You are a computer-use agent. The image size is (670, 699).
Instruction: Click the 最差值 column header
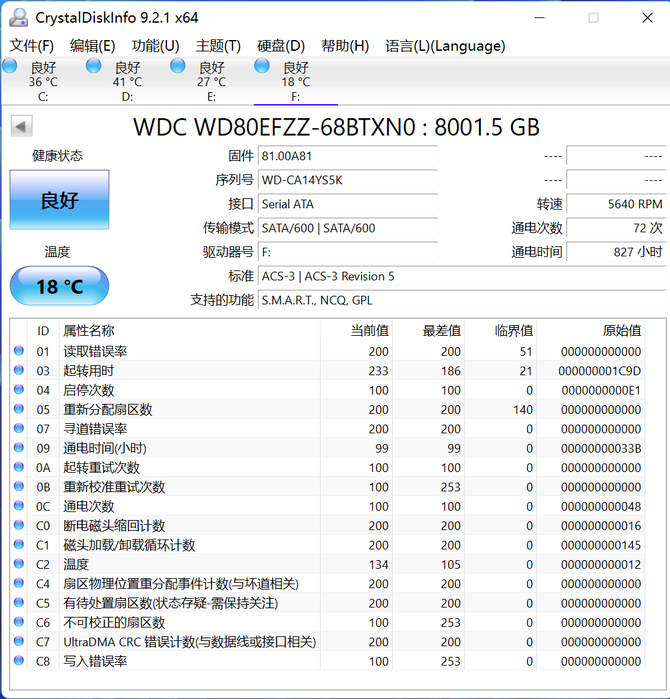[x=428, y=331]
